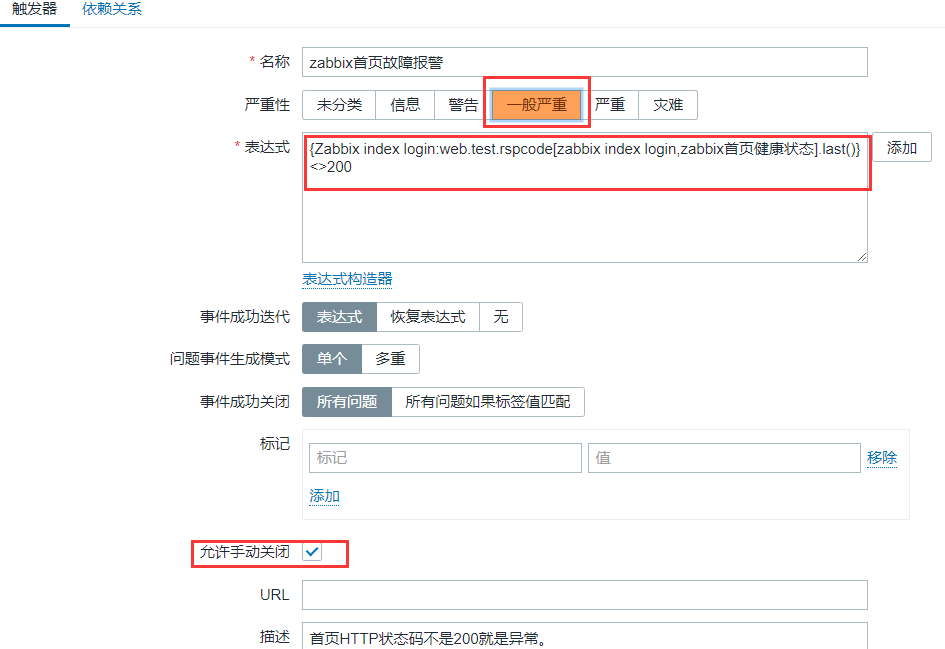Click the 标记 tag name field
The image size is (945, 649).
[x=445, y=458]
